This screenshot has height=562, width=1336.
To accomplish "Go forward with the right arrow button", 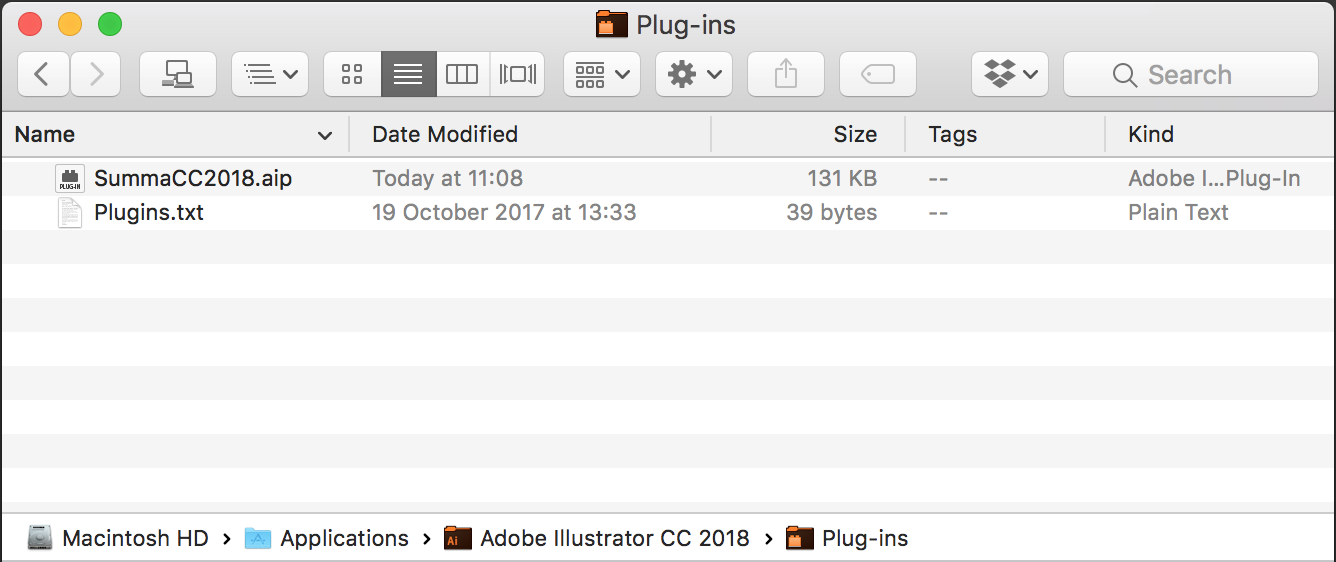I will [96, 74].
